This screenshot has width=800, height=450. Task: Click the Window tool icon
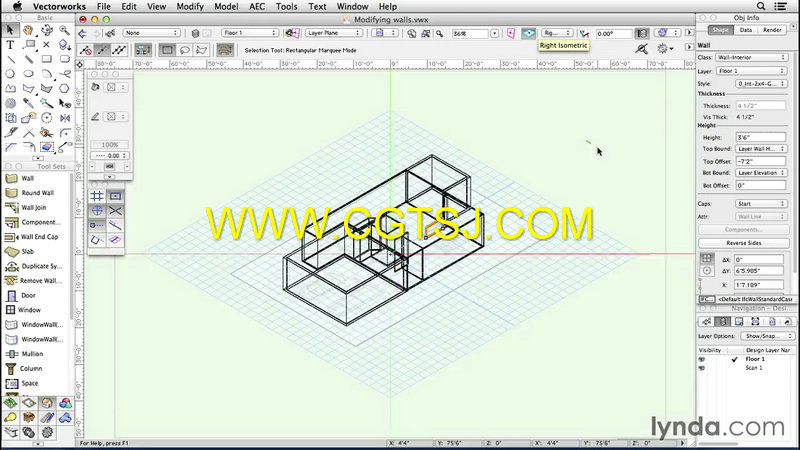(11, 310)
